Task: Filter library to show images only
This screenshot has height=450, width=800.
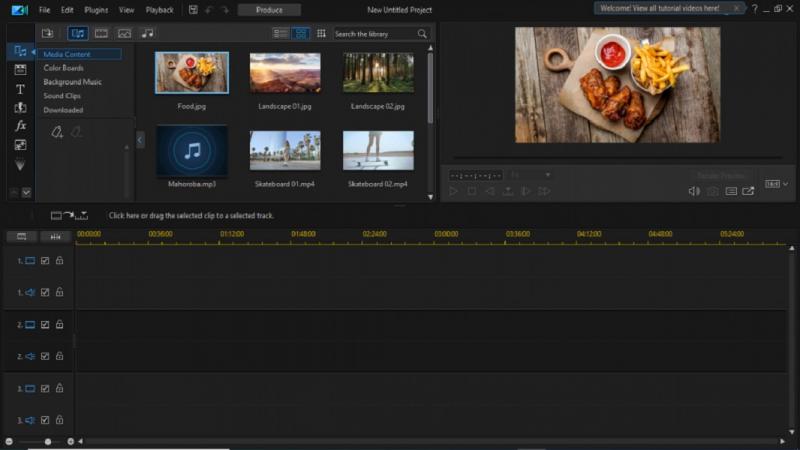Action: click(124, 34)
